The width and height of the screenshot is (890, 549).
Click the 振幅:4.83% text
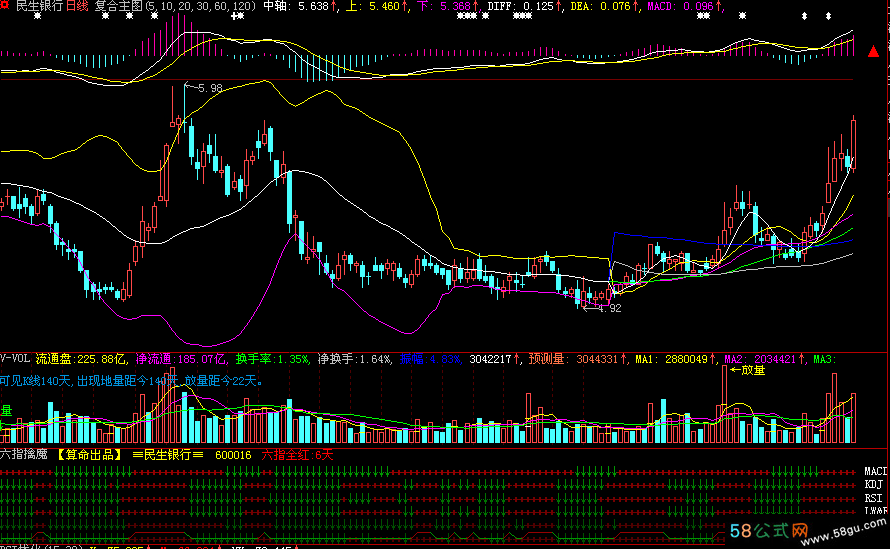tap(430, 359)
